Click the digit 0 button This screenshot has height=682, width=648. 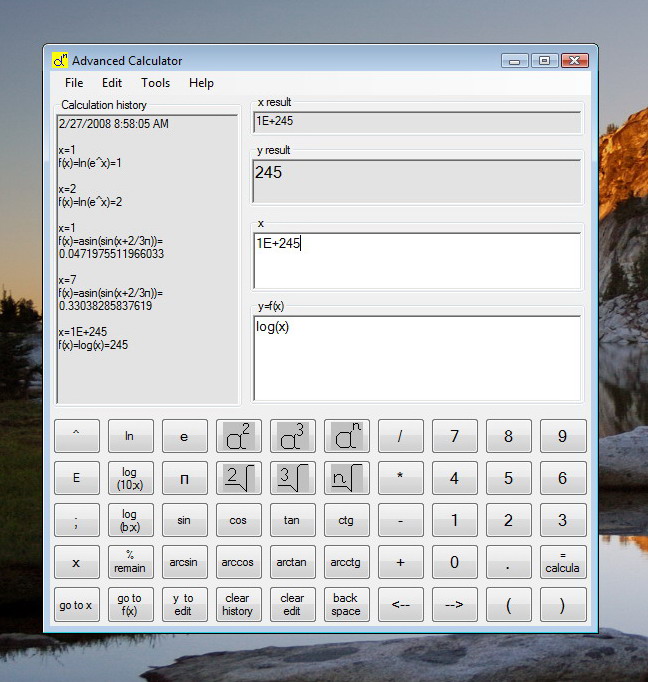(x=454, y=562)
